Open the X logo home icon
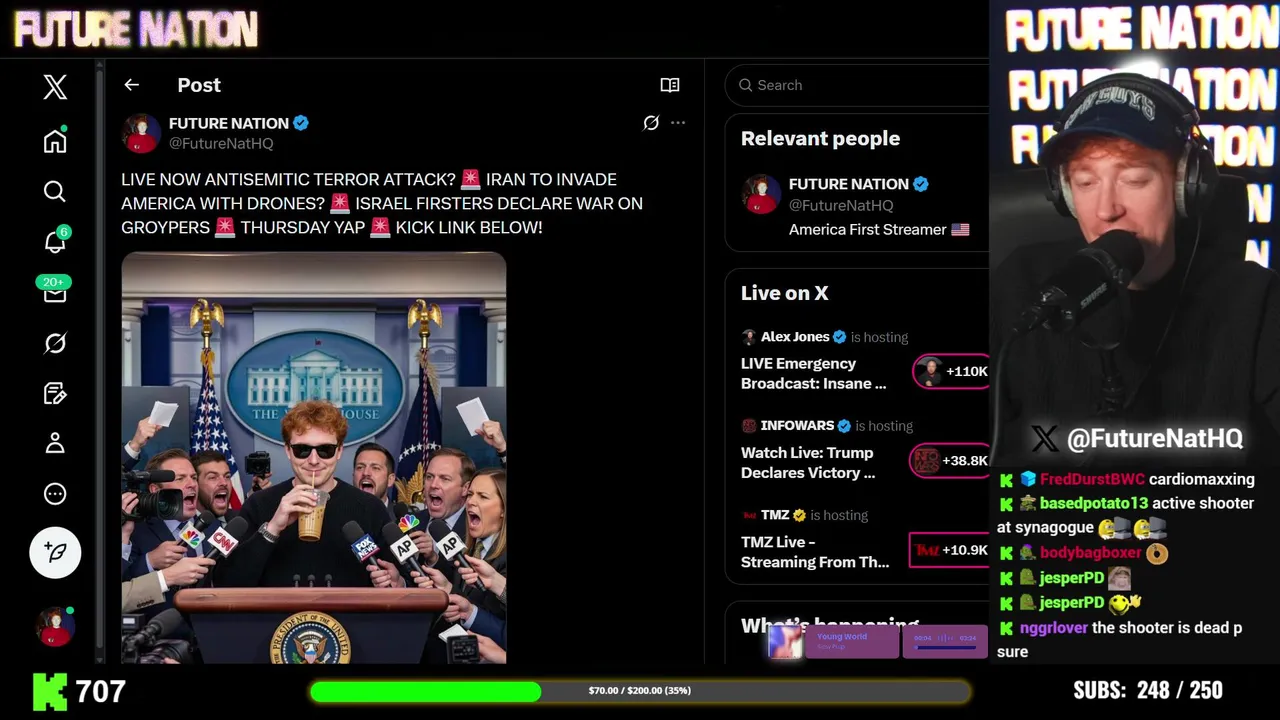Screen dimensions: 1280x720 (x=55, y=87)
